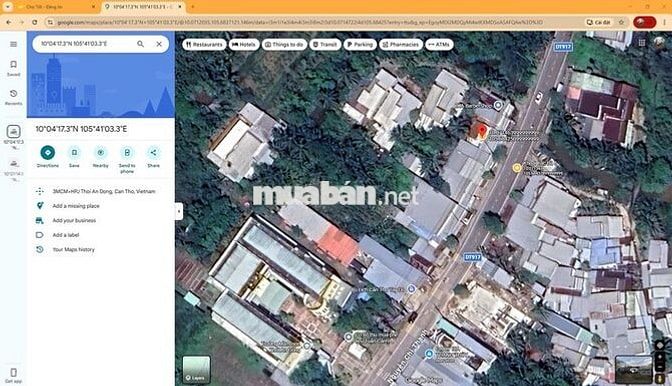
Task: Click the search magnifier icon
Action: click(140, 44)
